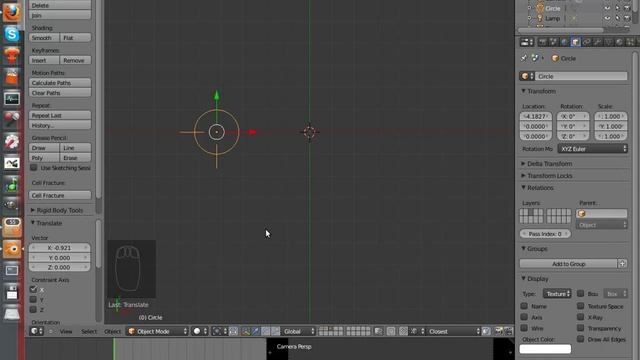Enable the Z Constraint Axis checkbox
640x360 pixels.
click(33, 310)
